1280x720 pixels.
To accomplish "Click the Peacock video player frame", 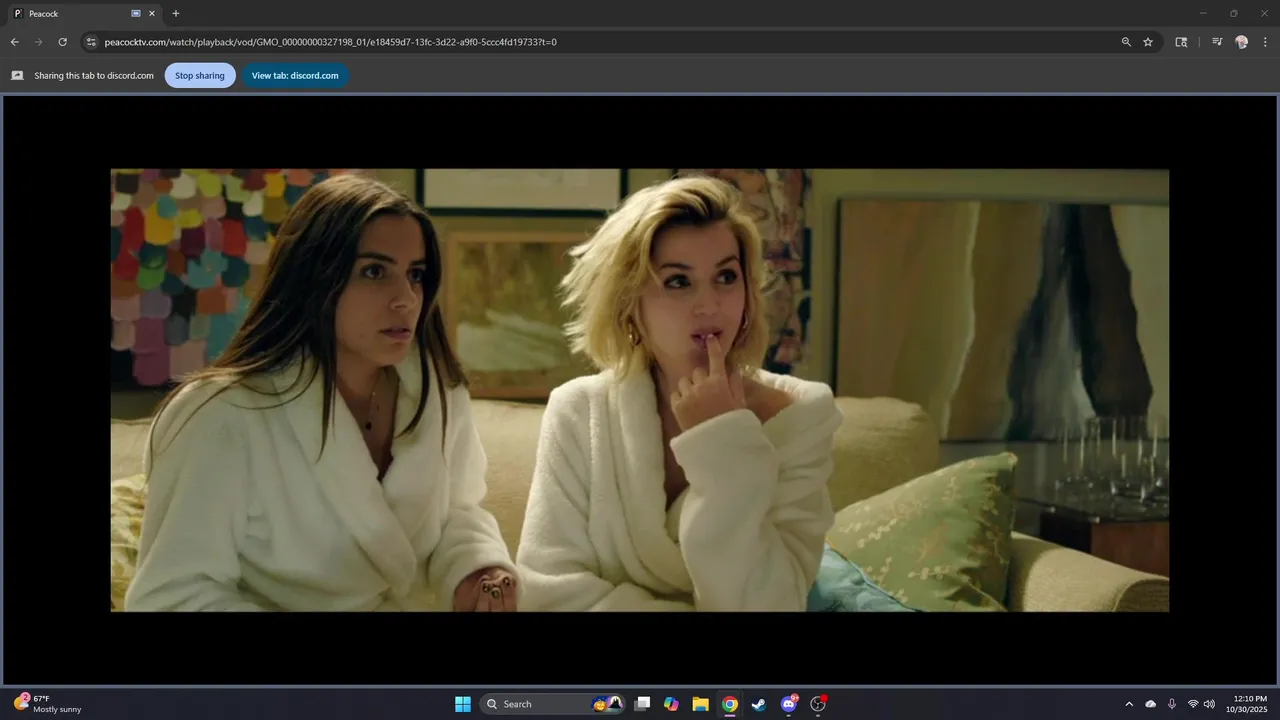I will (640, 390).
